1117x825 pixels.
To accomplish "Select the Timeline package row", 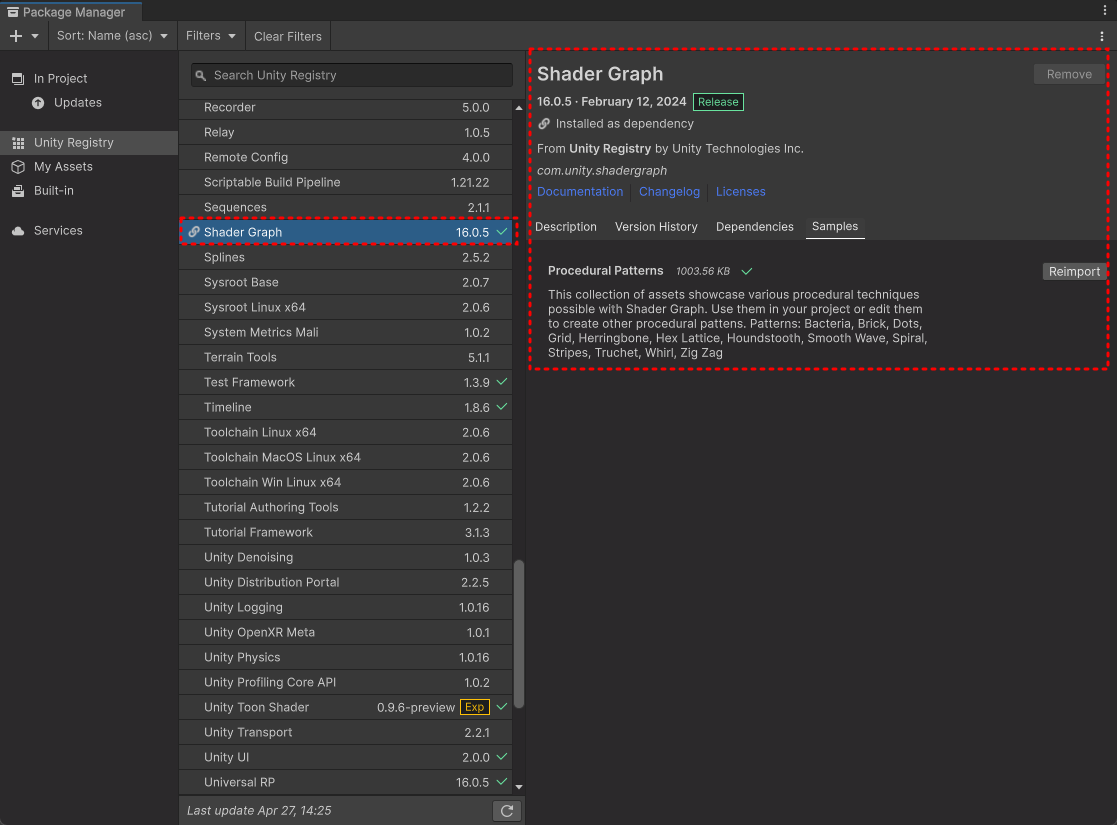I will tap(346, 408).
